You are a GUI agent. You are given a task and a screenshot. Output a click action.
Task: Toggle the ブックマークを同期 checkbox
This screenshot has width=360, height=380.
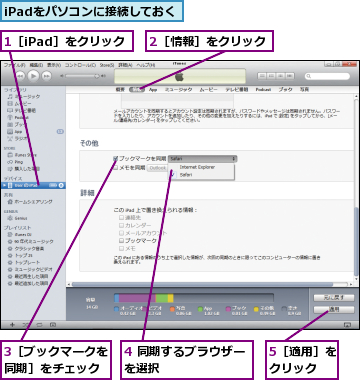click(115, 159)
